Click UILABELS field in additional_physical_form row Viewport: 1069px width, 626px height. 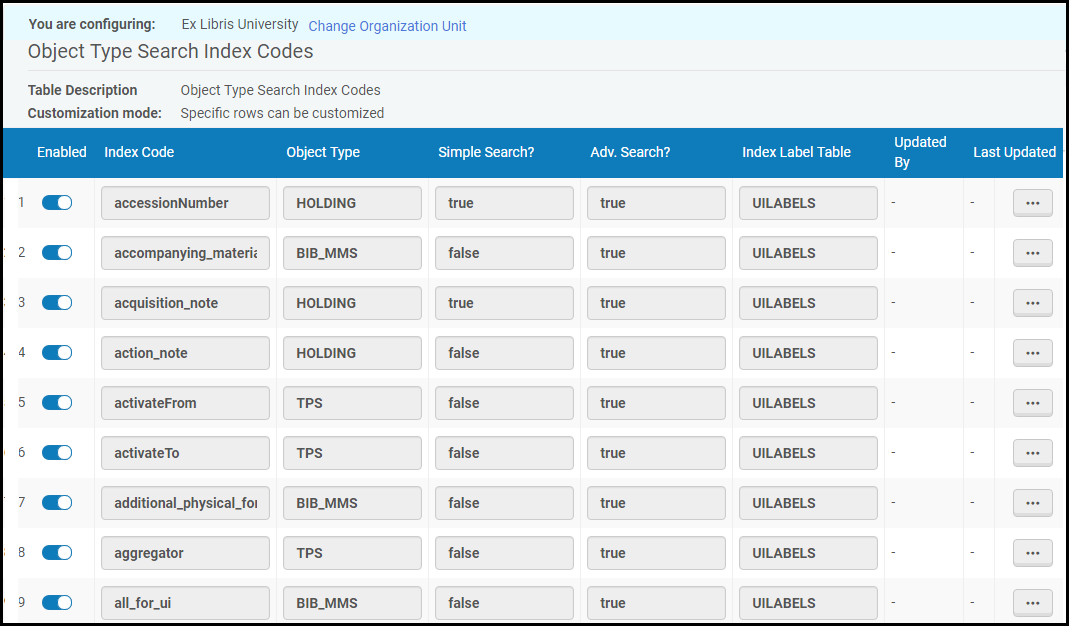pos(809,503)
